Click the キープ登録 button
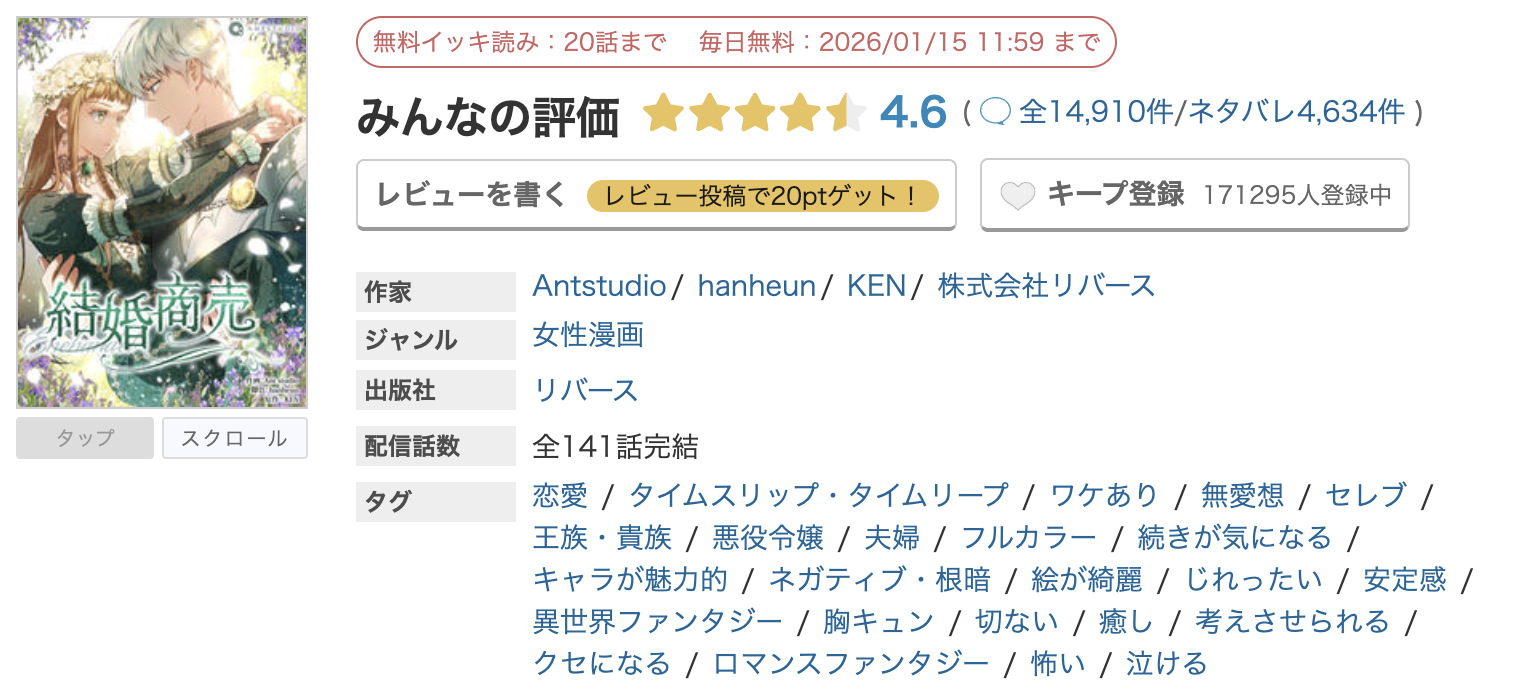This screenshot has width=1520, height=696. coord(1194,195)
